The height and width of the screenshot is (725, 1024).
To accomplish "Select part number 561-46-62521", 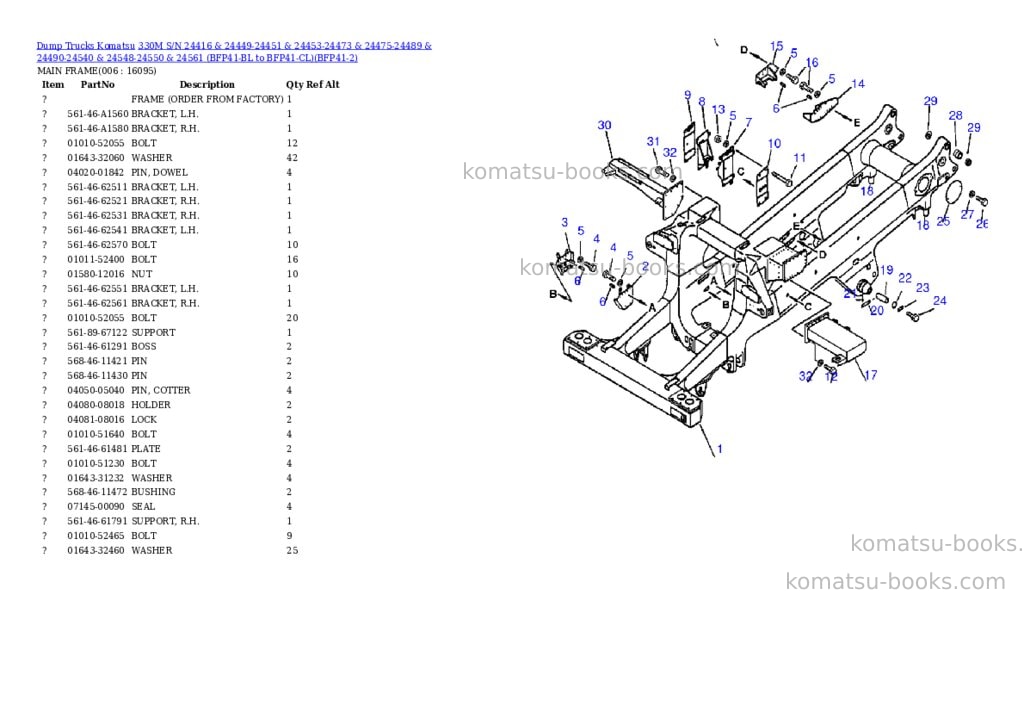I will pyautogui.click(x=97, y=201).
